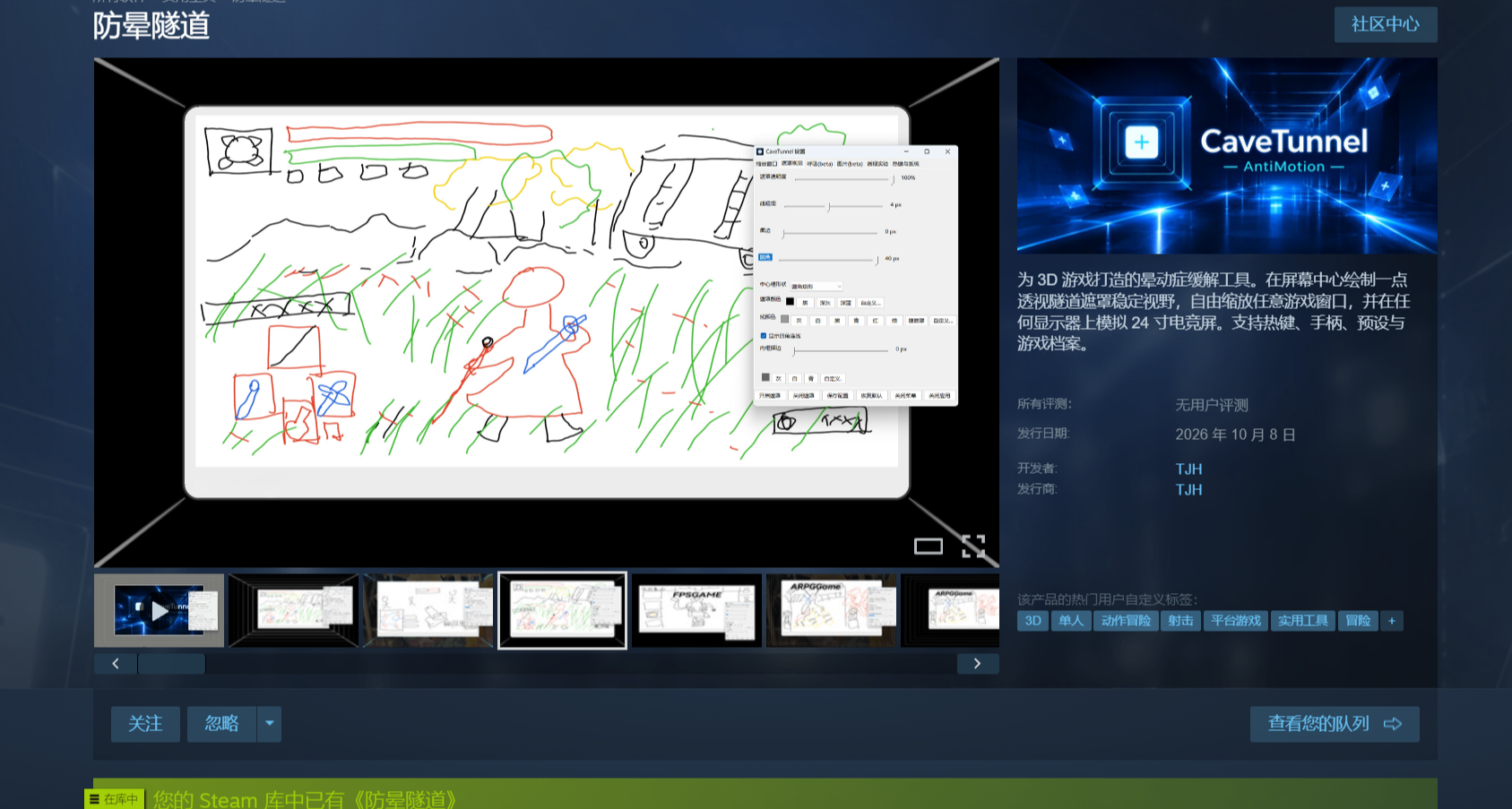Click the 无用户评测 review text

(x=1212, y=405)
